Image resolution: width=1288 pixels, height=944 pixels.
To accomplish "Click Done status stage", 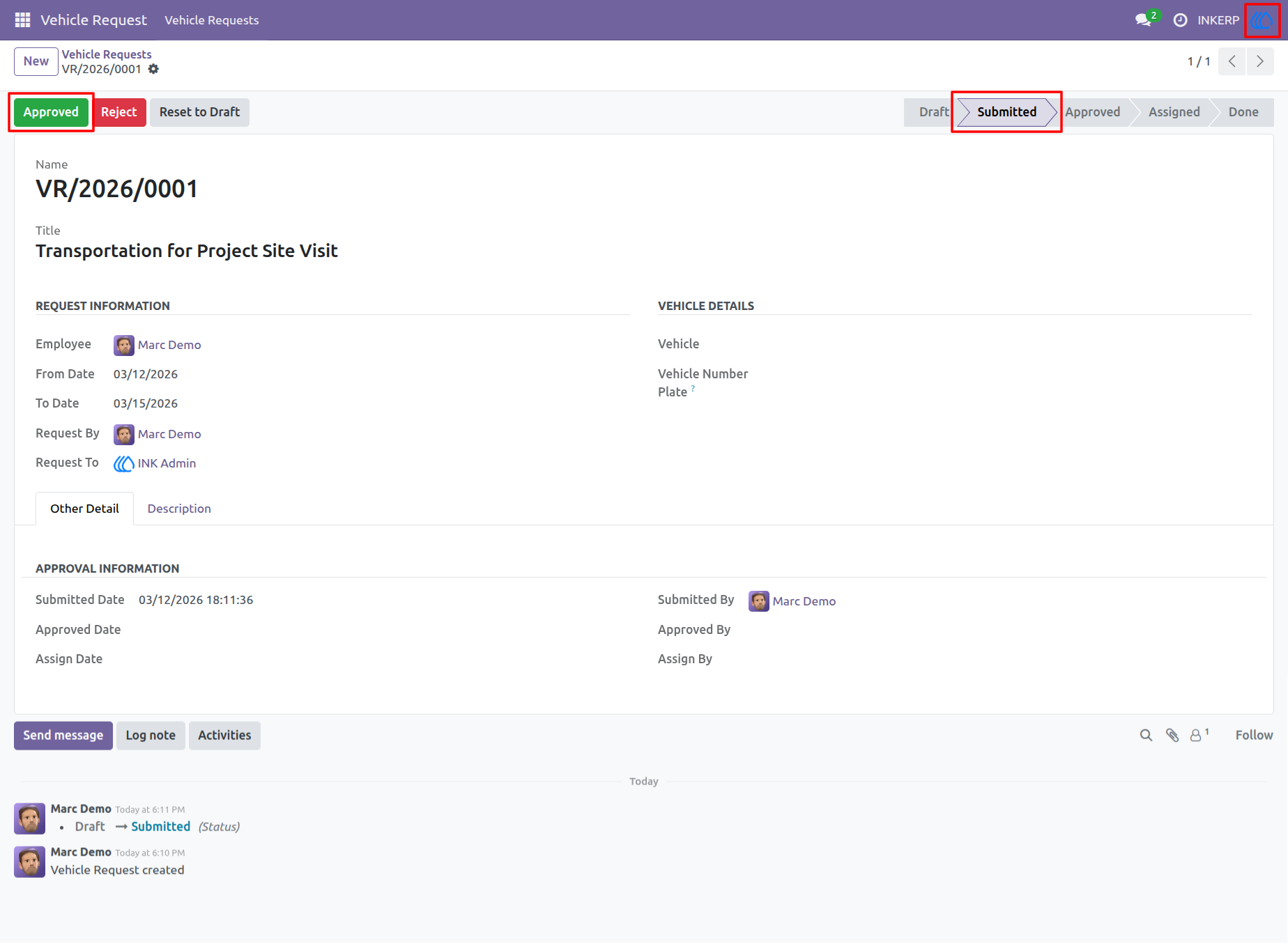I will 1243,112.
